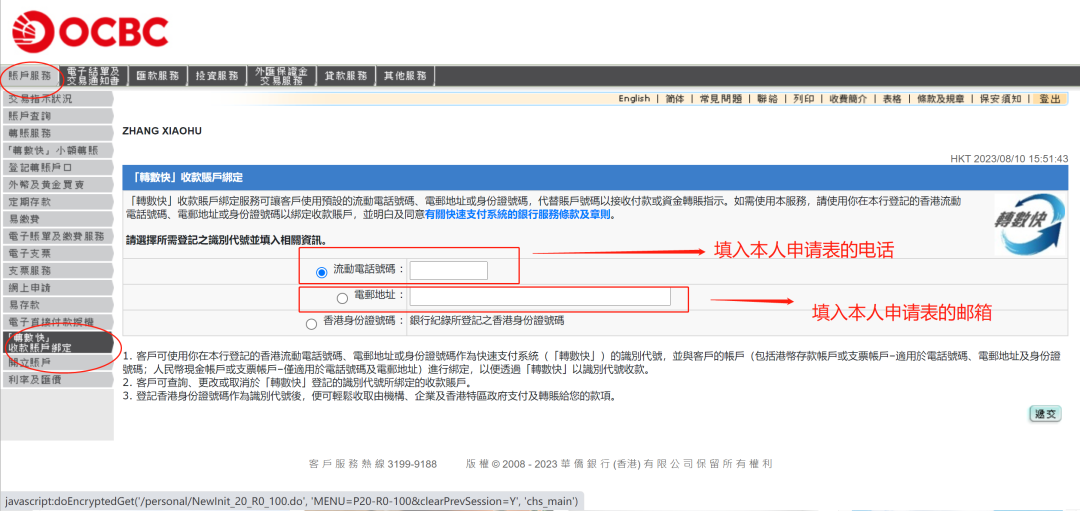Open 外幣及黃金買賣 sidebar item
The image size is (1080, 511).
pyautogui.click(x=57, y=185)
